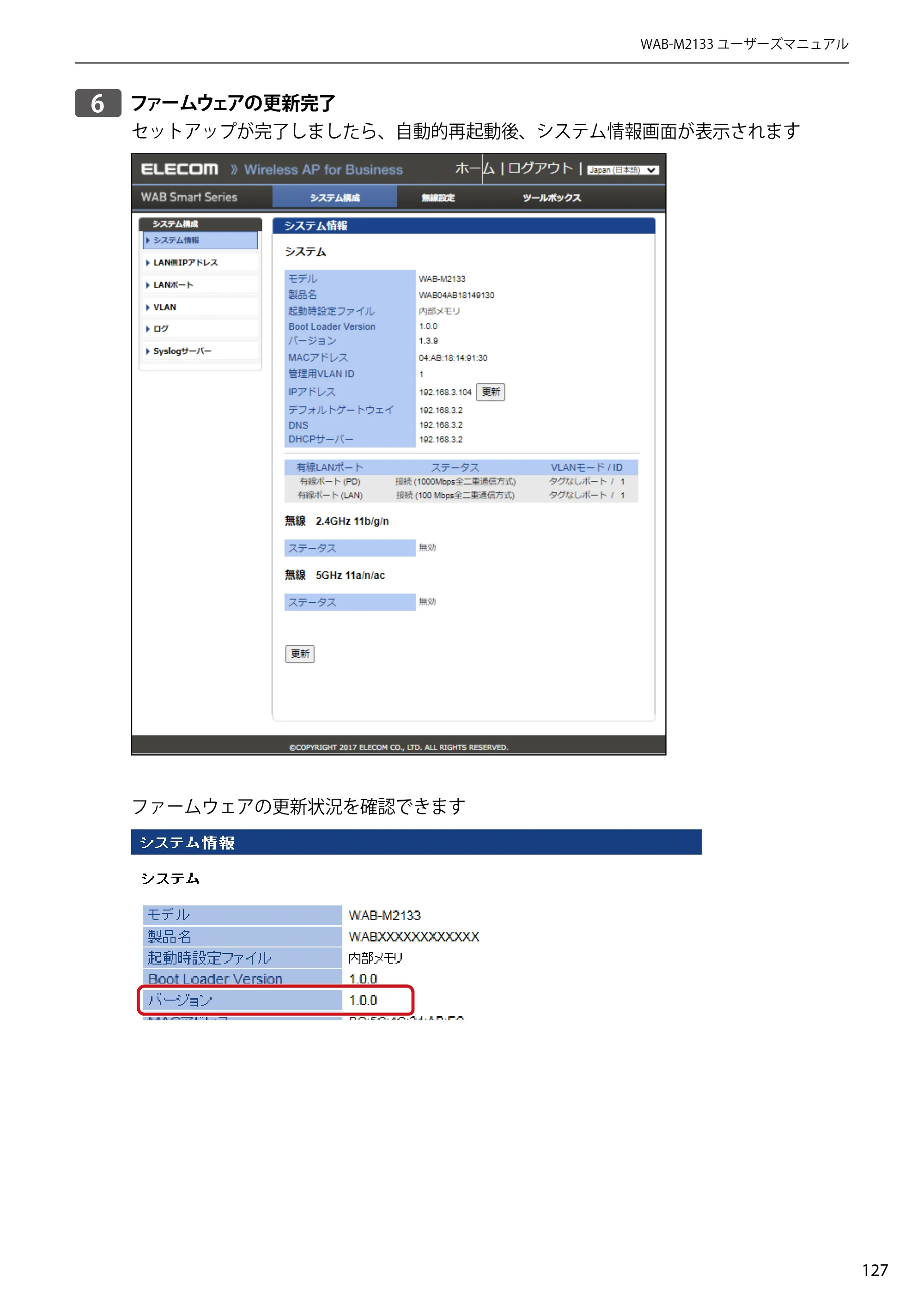Click the copyright footer text
This screenshot has width=924, height=1311.
coord(399,747)
